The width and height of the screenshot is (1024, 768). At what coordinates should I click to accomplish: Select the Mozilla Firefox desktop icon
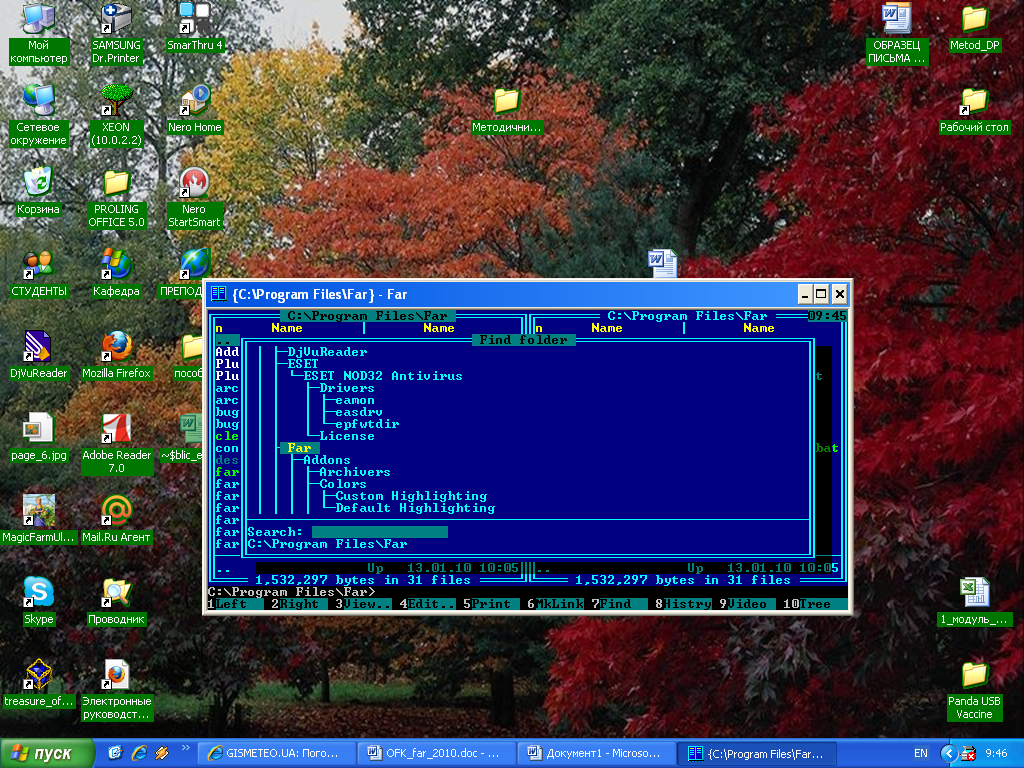pyautogui.click(x=116, y=357)
